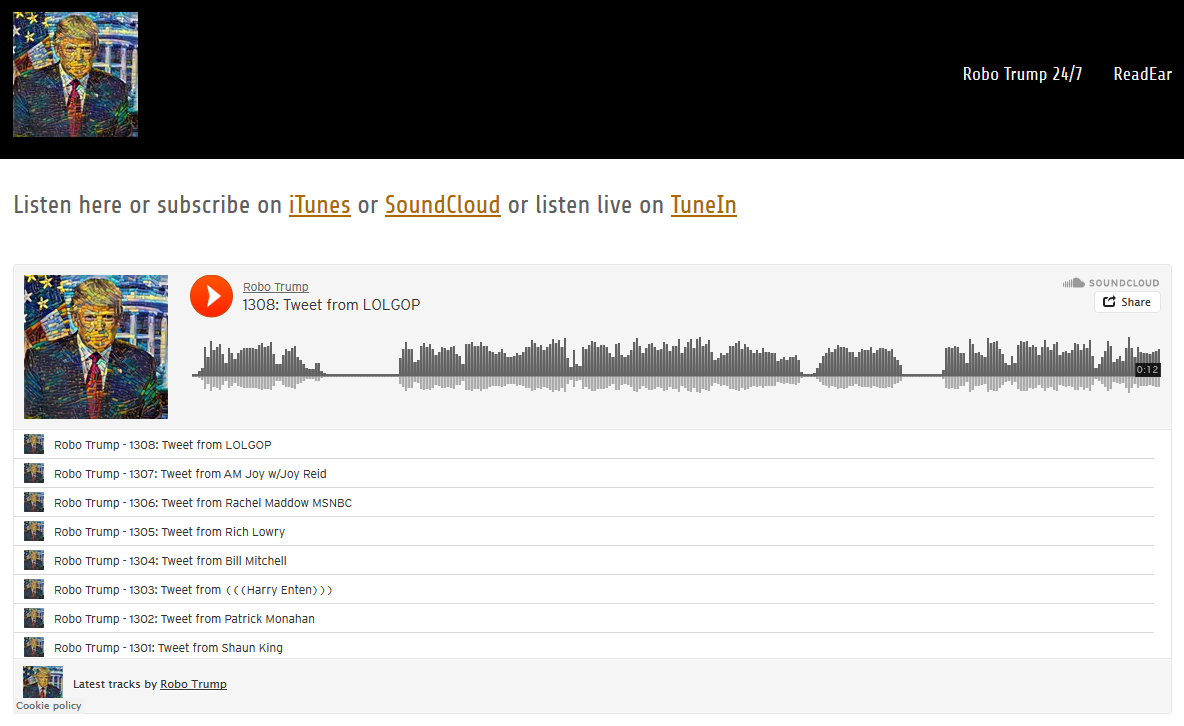Open the Share button in the player
This screenshot has width=1184, height=726.
tap(1127, 302)
